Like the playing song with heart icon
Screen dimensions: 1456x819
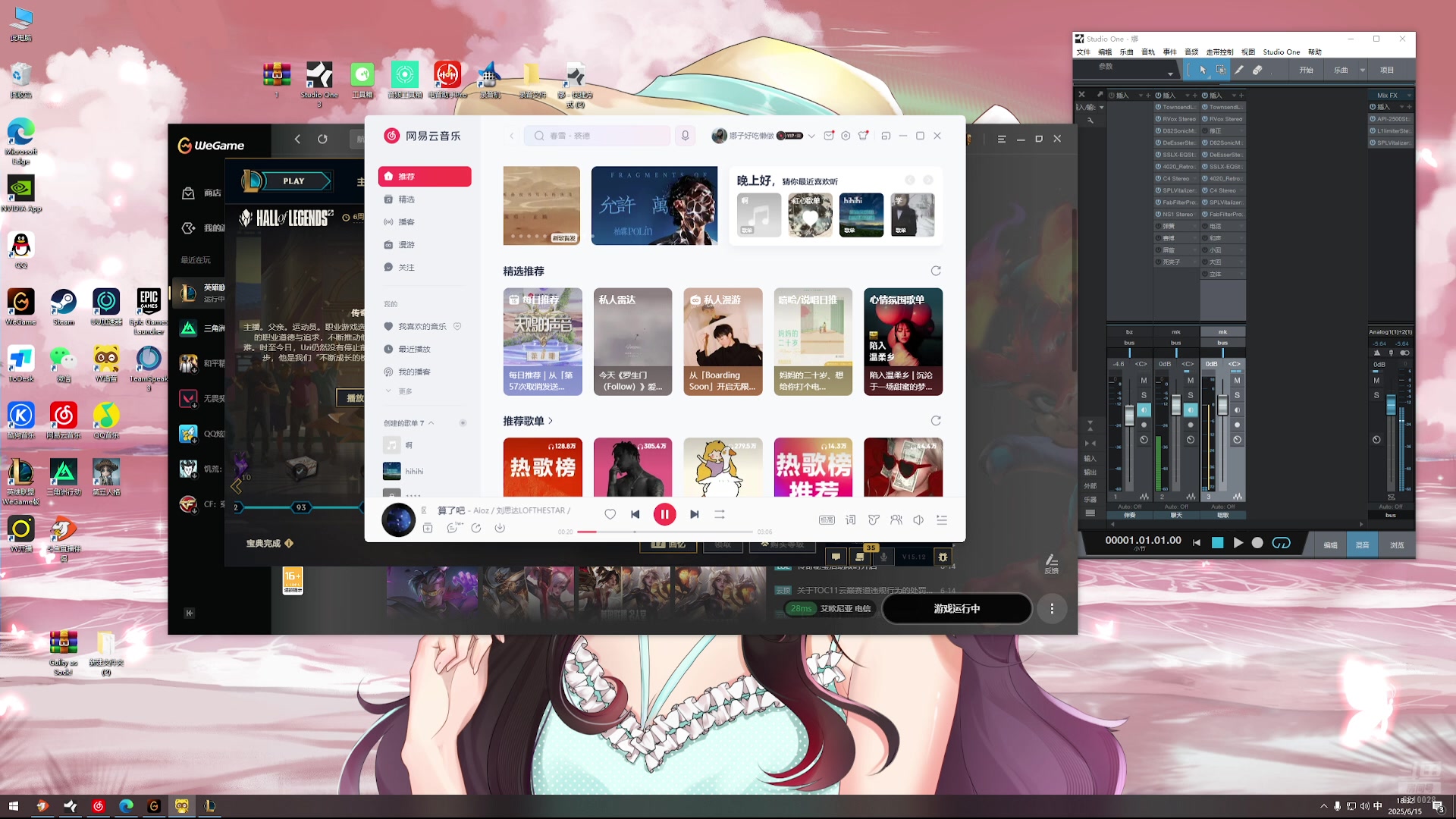[610, 514]
